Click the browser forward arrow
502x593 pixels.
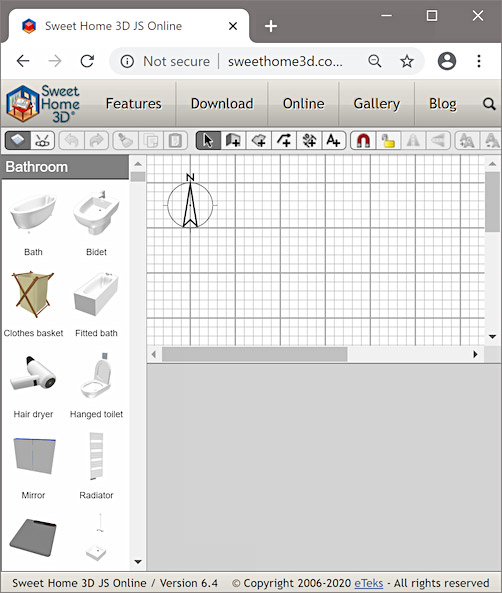point(55,61)
